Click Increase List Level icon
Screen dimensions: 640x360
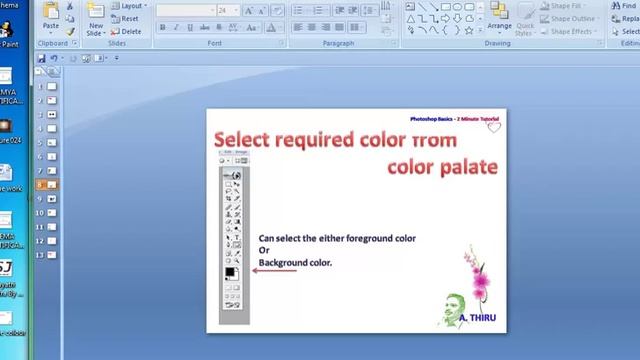coord(353,11)
